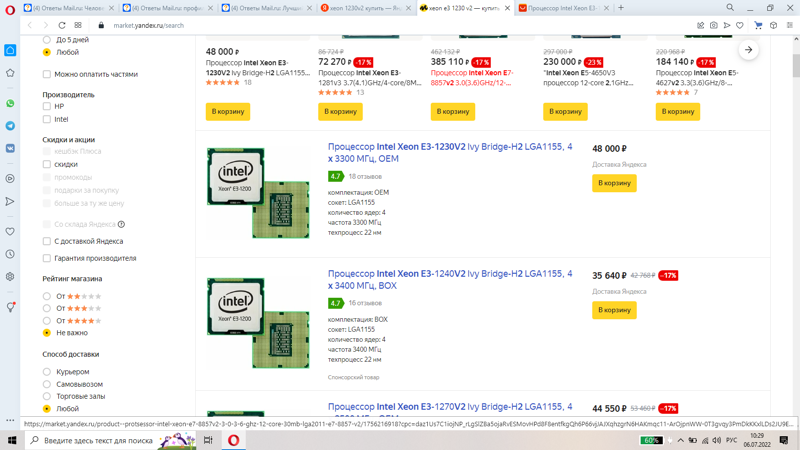Show hidden system tray icons
The image size is (800, 450).
681,440
